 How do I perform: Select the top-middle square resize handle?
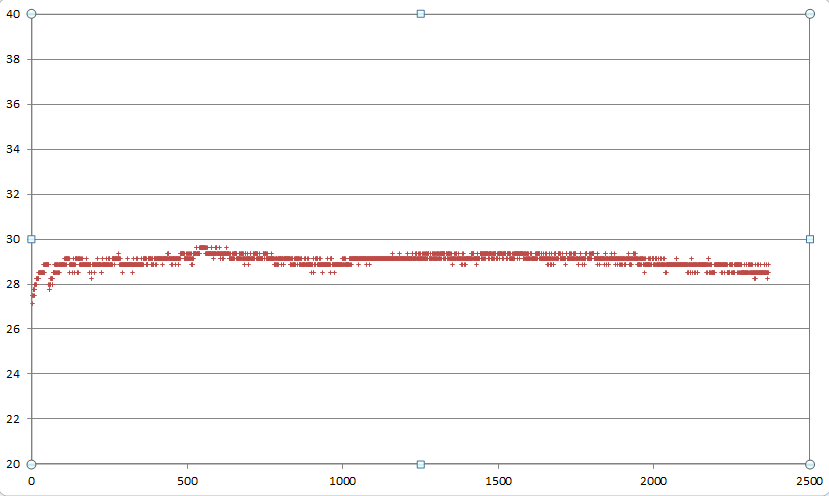click(x=420, y=14)
